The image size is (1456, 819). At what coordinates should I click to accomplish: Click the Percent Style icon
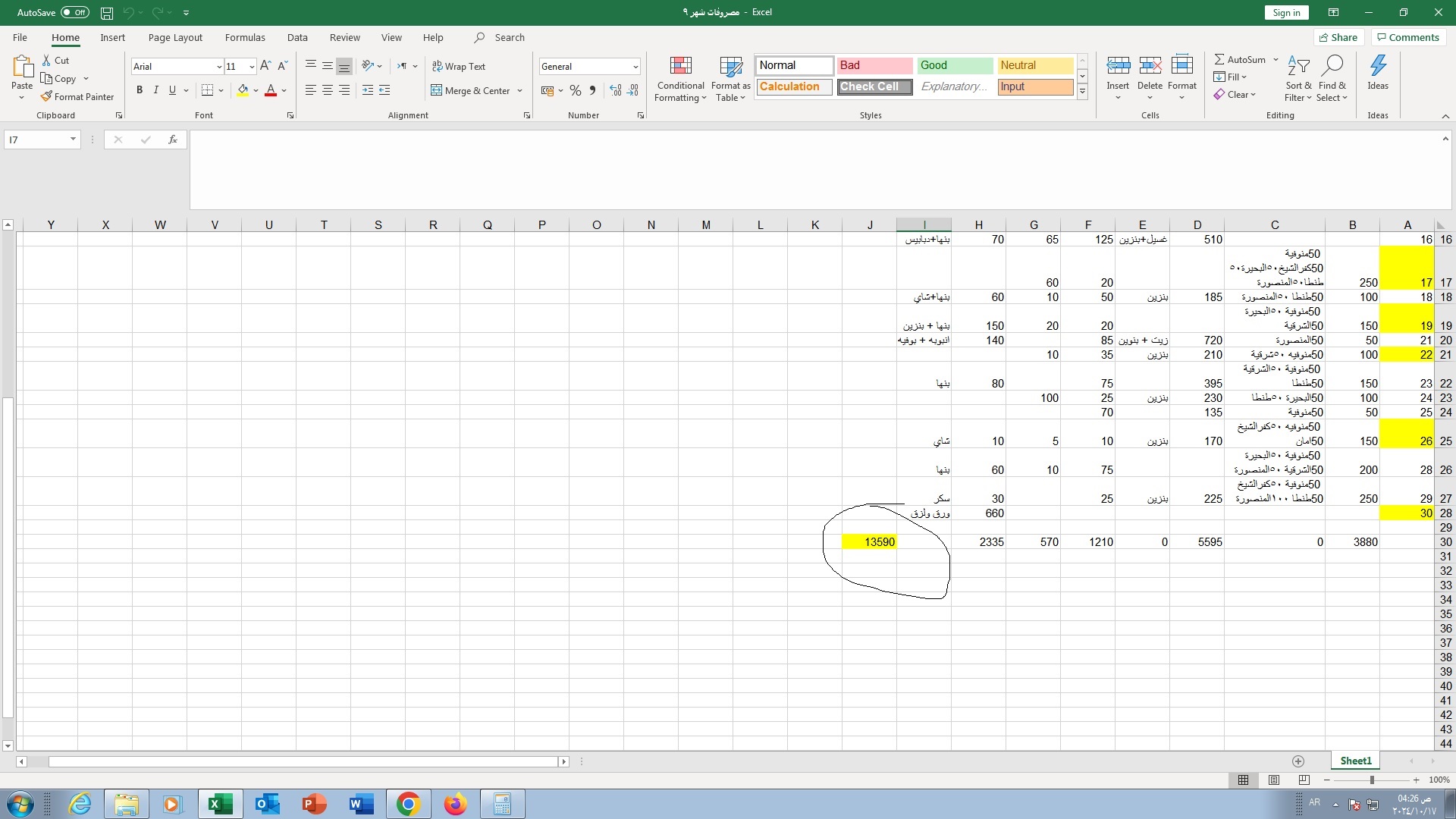point(576,90)
